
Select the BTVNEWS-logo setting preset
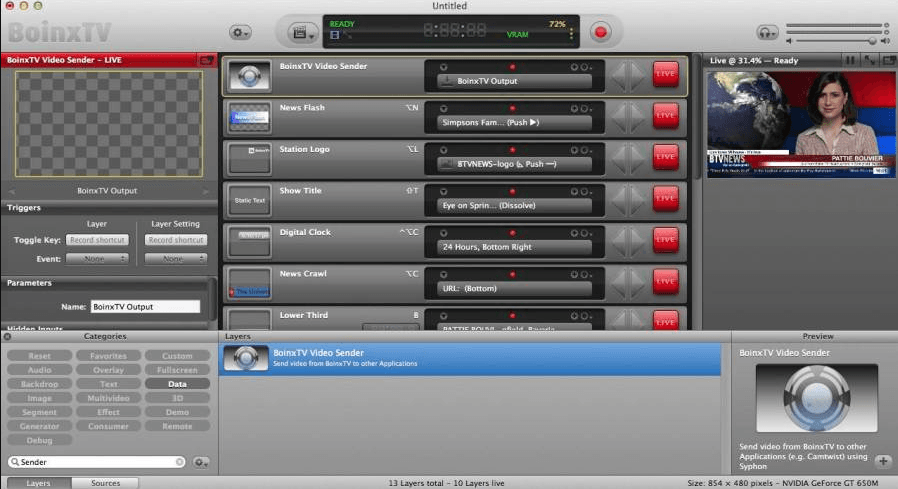514,164
